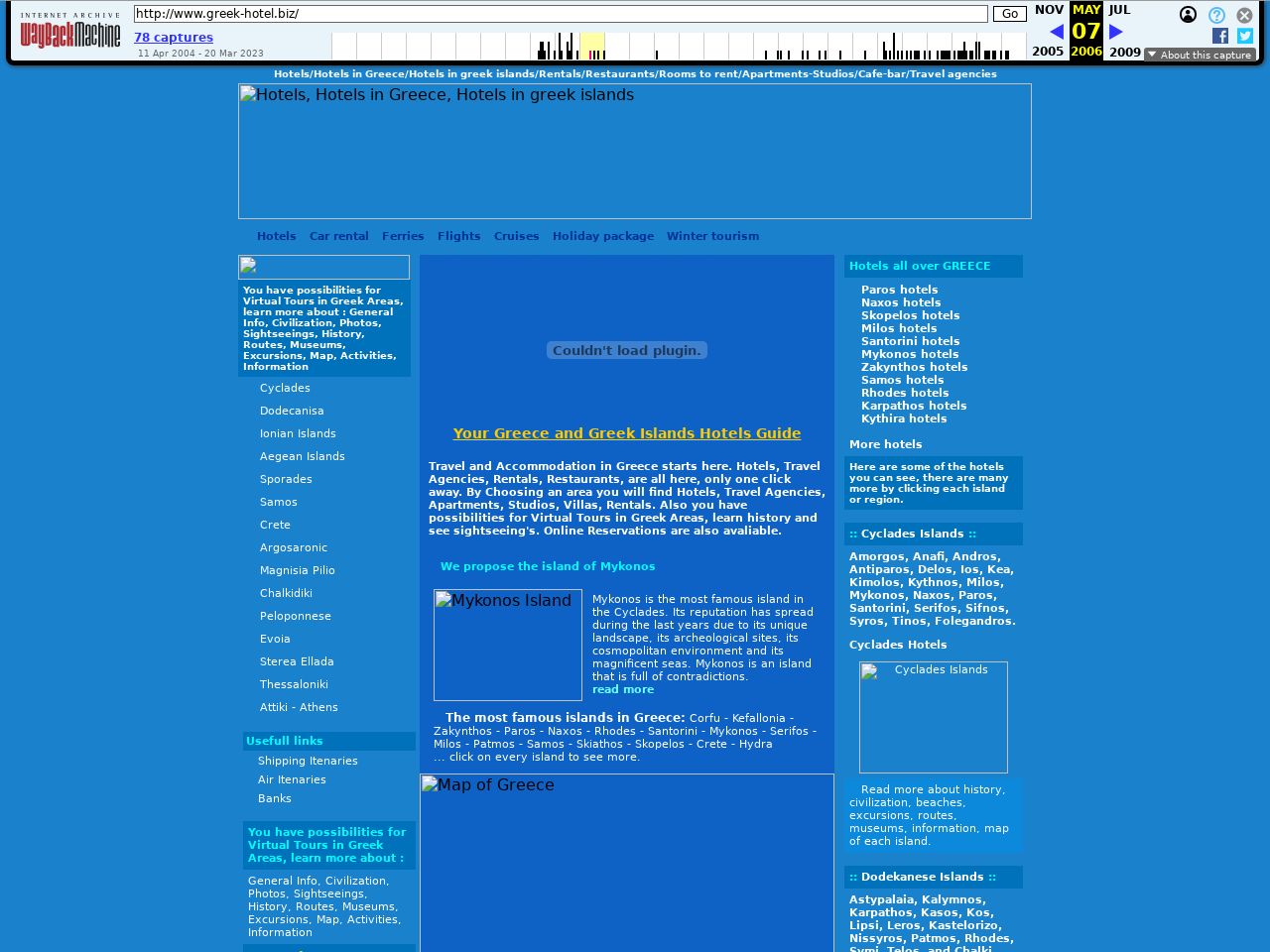This screenshot has height=952, width=1270.
Task: Click the Go button
Action: pos(1009,14)
